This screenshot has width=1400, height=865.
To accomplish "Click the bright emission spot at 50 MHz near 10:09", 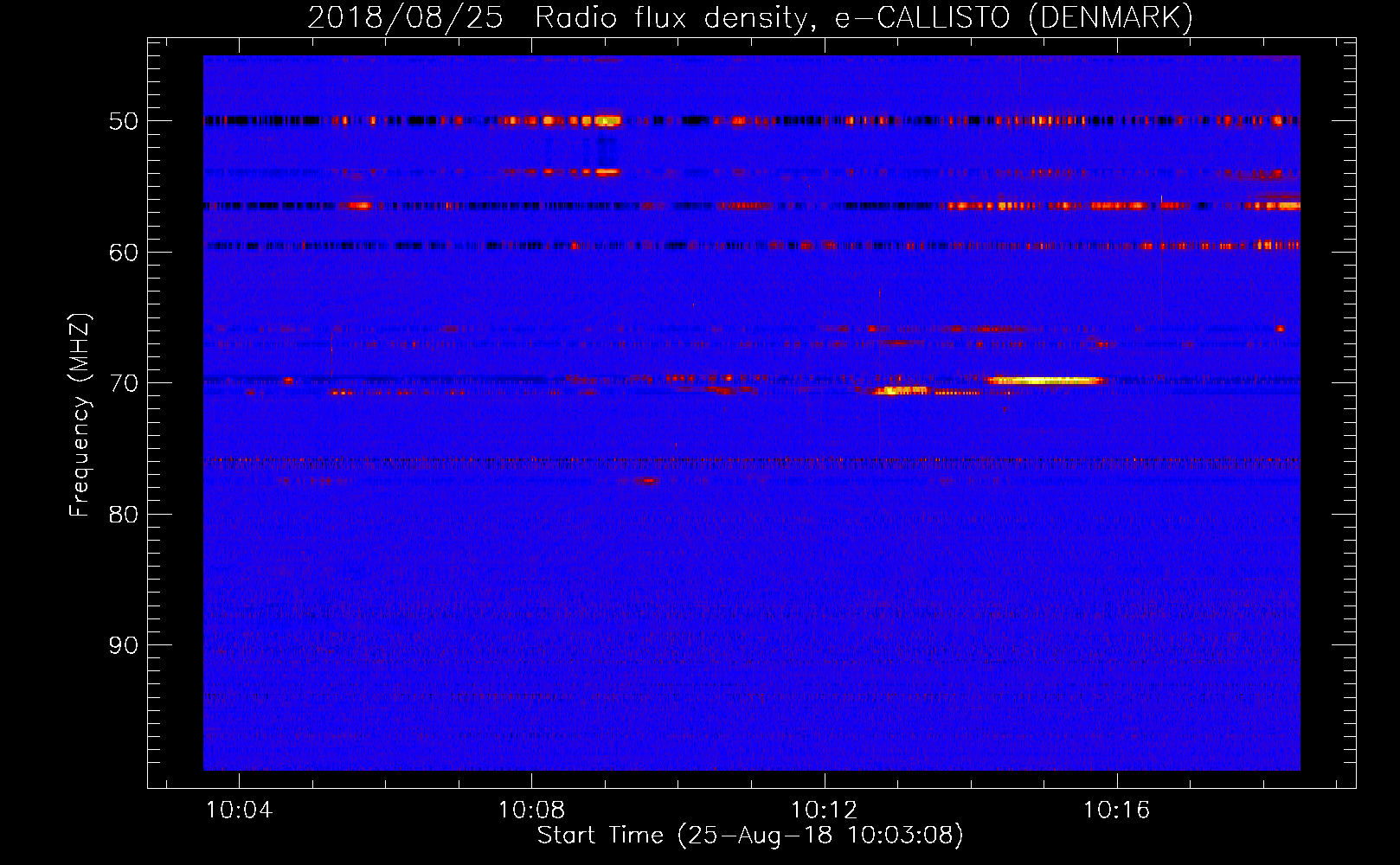I will (x=607, y=120).
